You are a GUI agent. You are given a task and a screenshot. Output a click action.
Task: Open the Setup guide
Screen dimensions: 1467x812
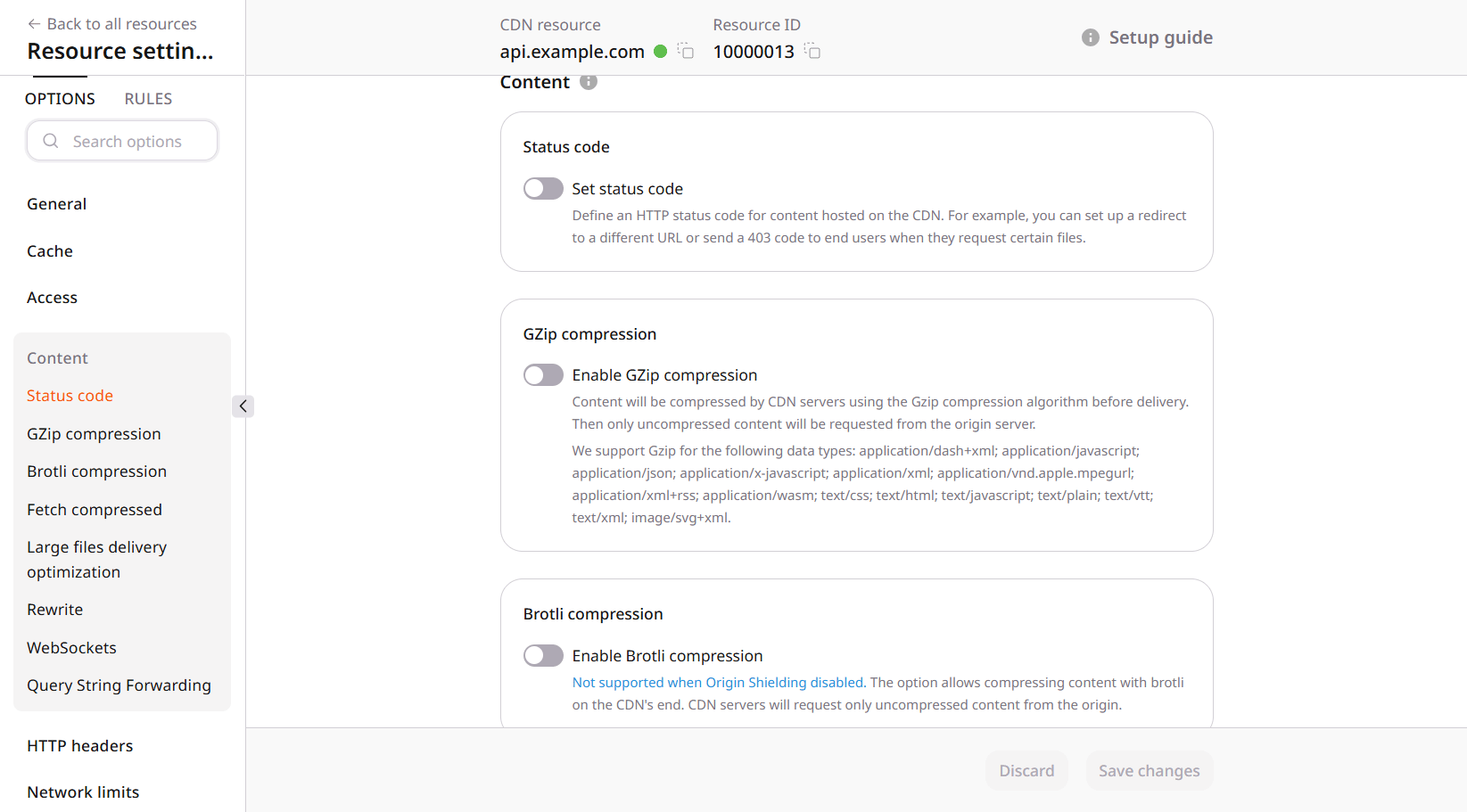point(1160,37)
